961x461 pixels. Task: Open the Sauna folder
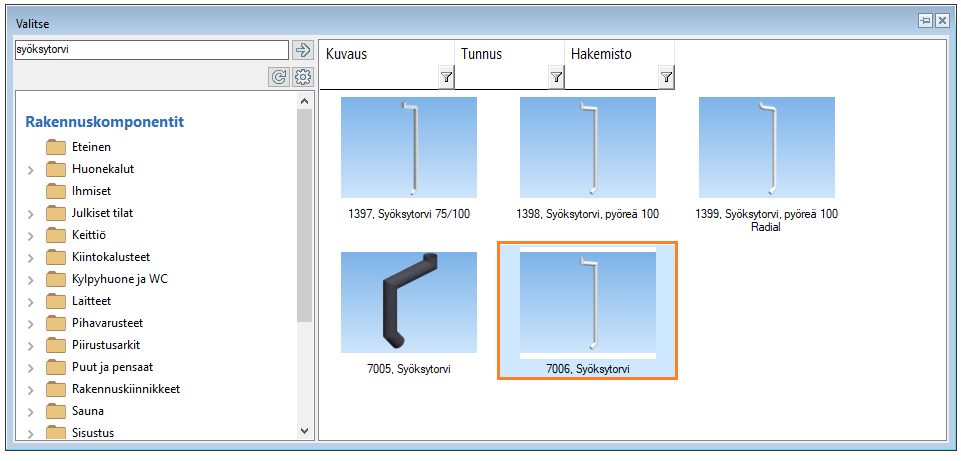(x=87, y=411)
